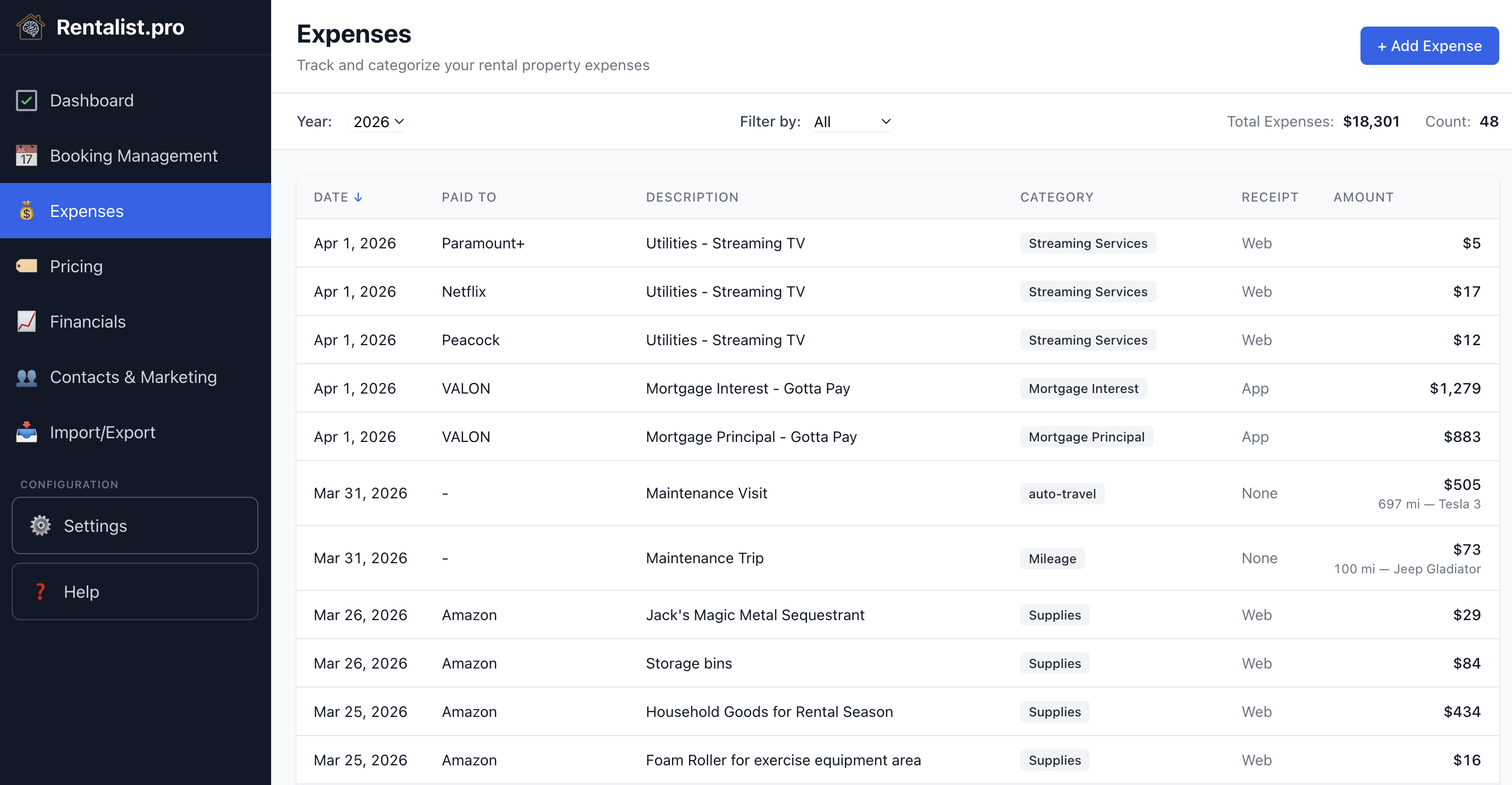Click the Pricing tag icon
This screenshot has height=785, width=1512.
click(x=26, y=266)
